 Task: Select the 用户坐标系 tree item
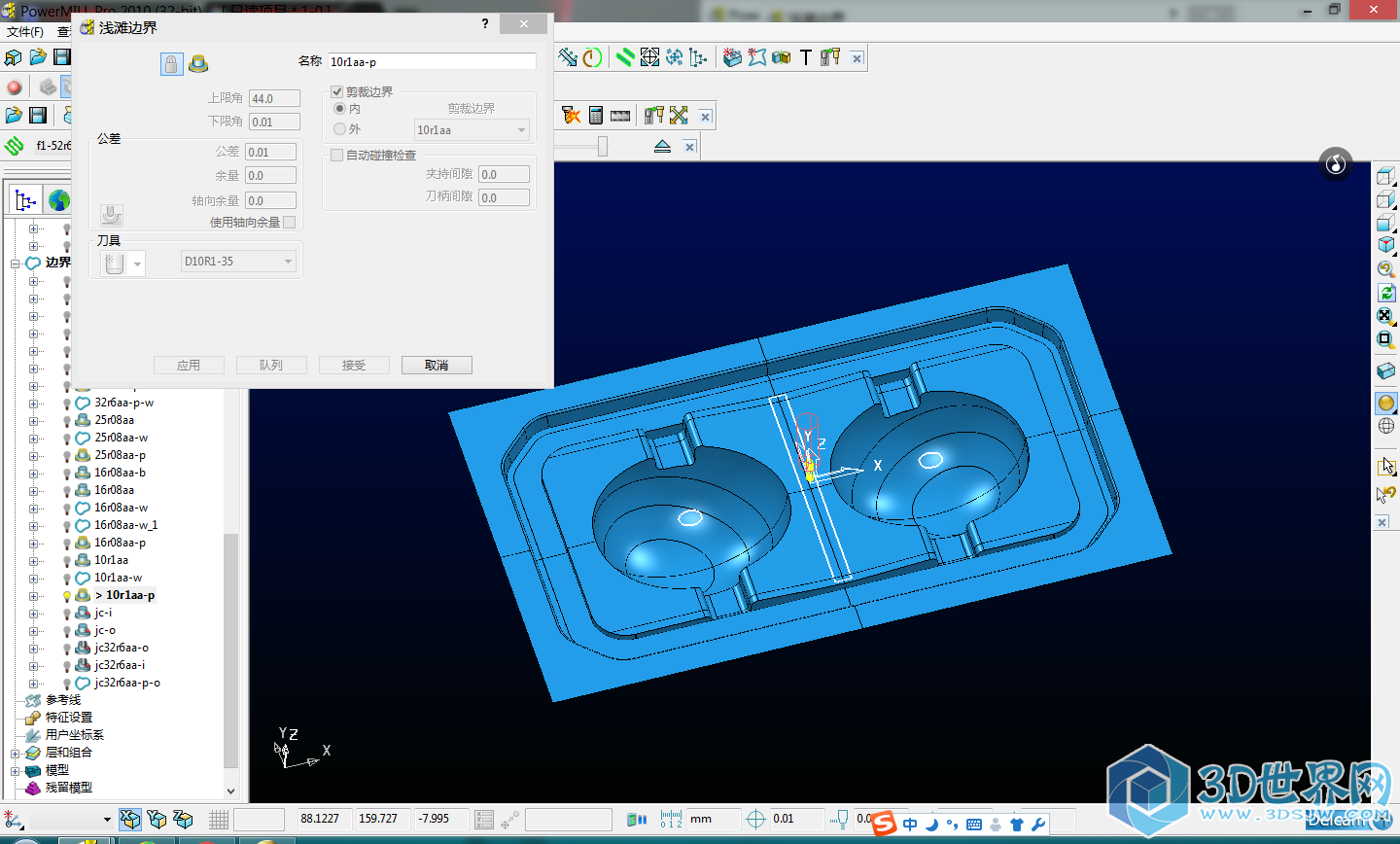click(75, 735)
